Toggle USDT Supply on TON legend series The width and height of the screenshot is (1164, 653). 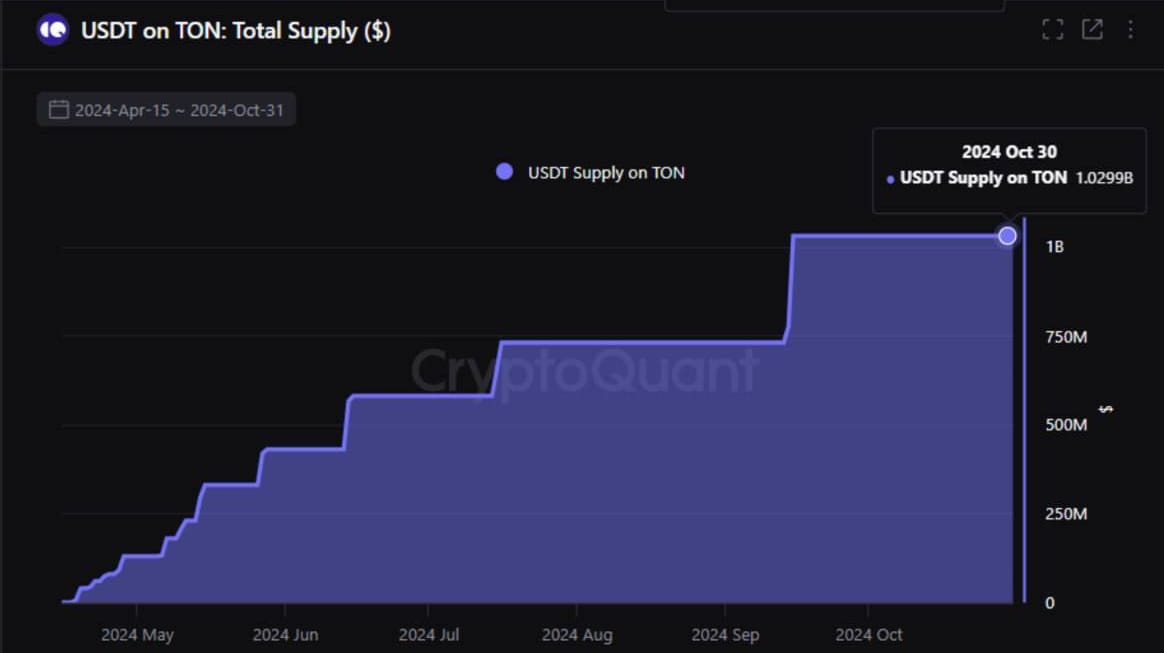pos(590,172)
